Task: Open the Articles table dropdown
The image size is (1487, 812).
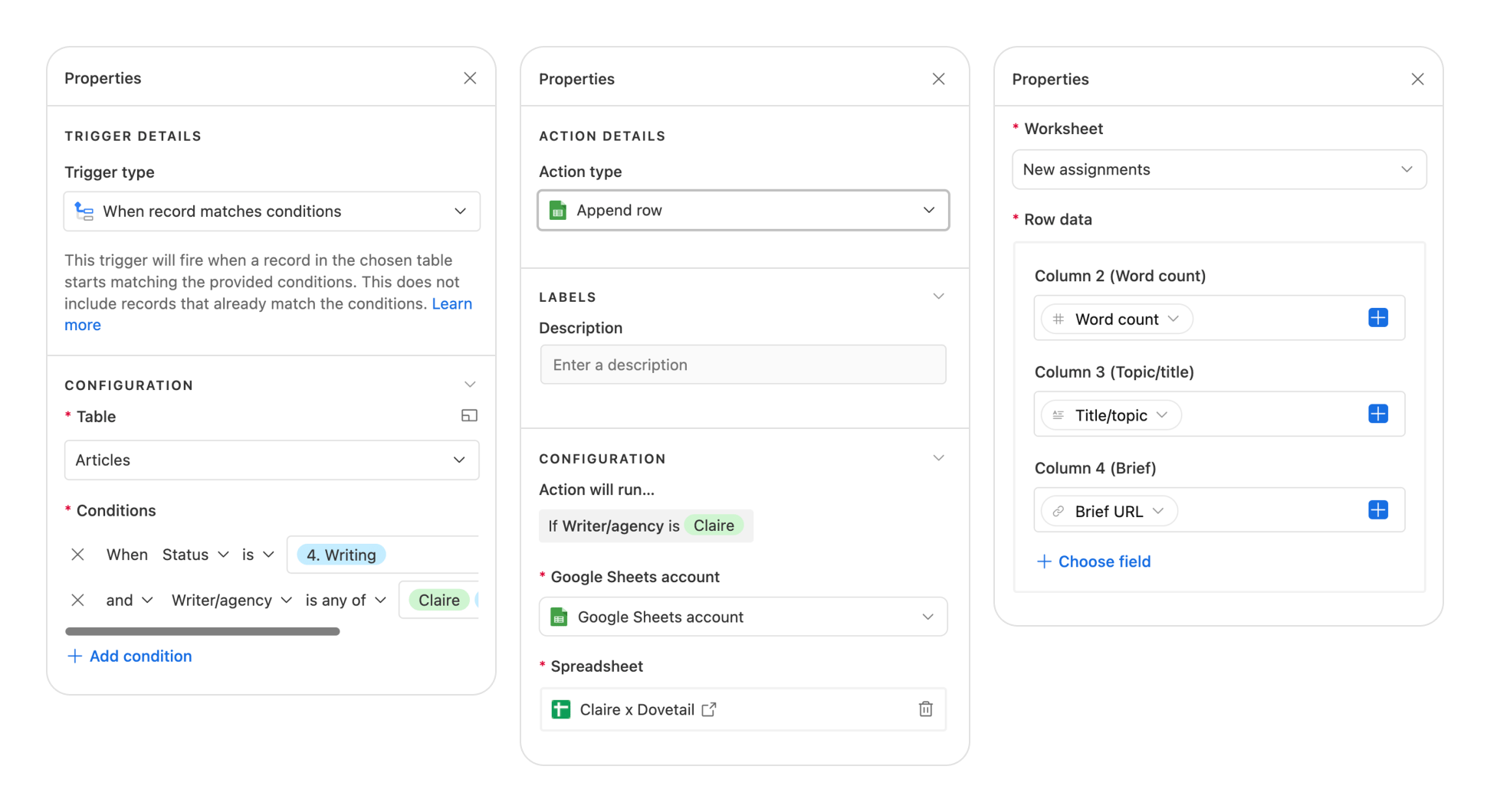Action: coord(271,460)
